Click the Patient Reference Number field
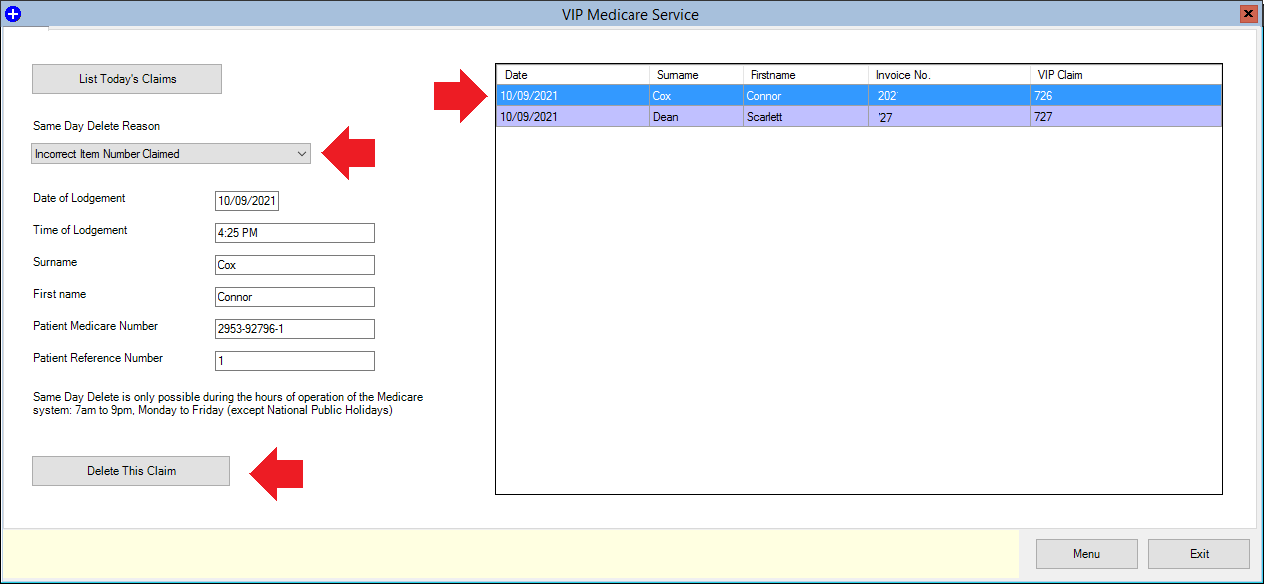 coord(295,361)
